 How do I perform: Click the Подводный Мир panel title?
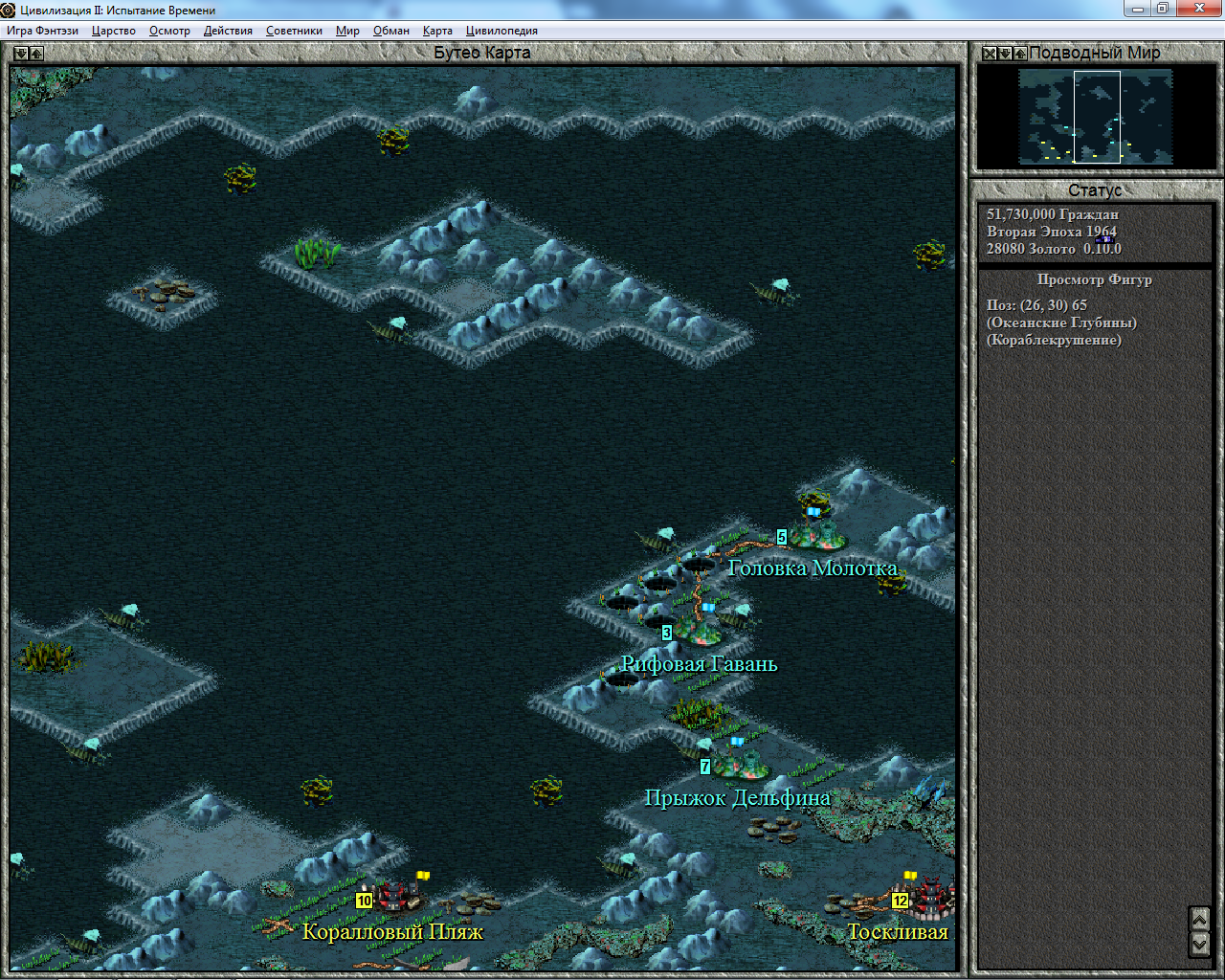pos(1094,53)
